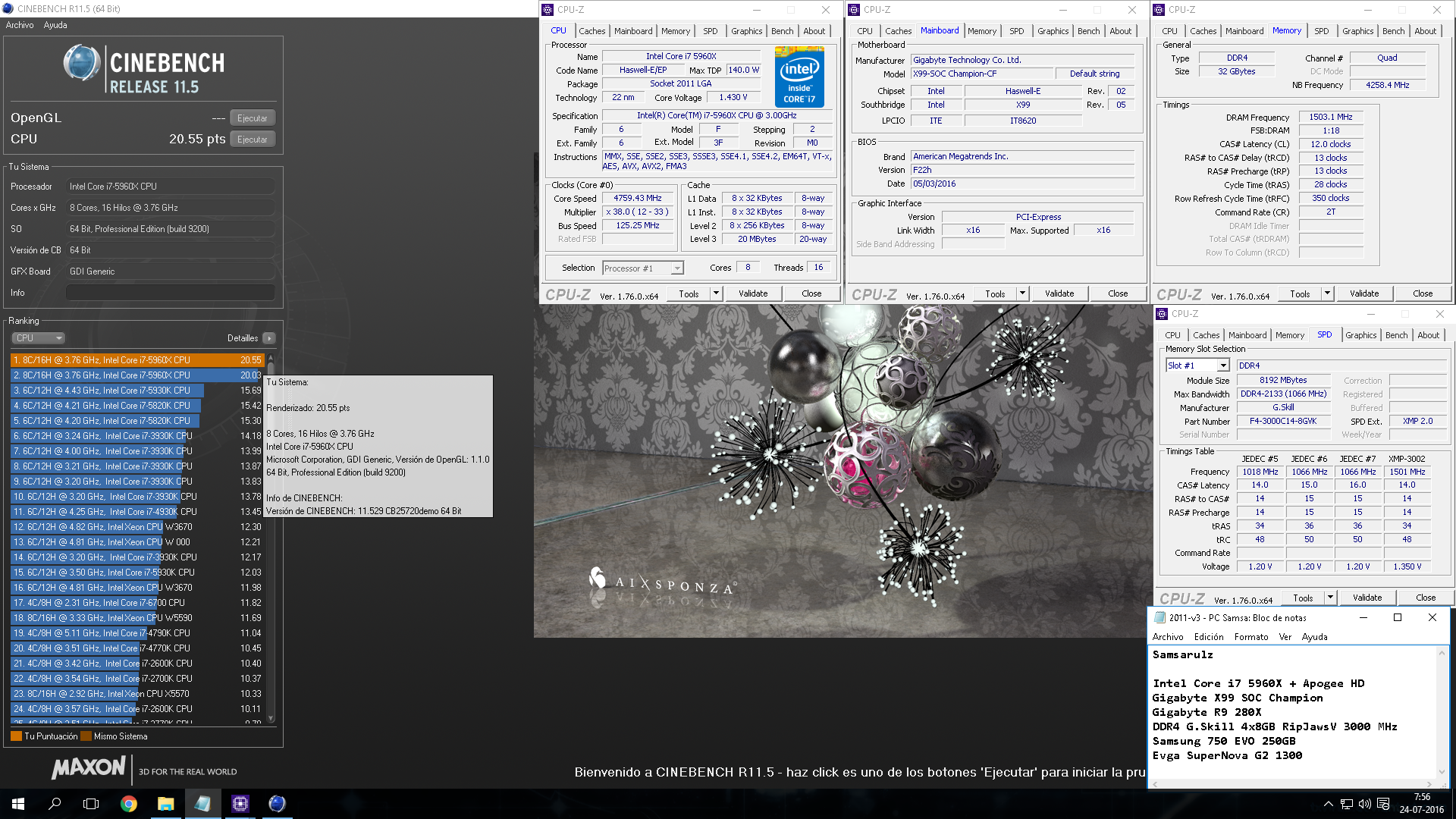Click the Notepad line Gigabyte R9 280X
Viewport: 1456px width, 819px height.
pyautogui.click(x=1207, y=712)
